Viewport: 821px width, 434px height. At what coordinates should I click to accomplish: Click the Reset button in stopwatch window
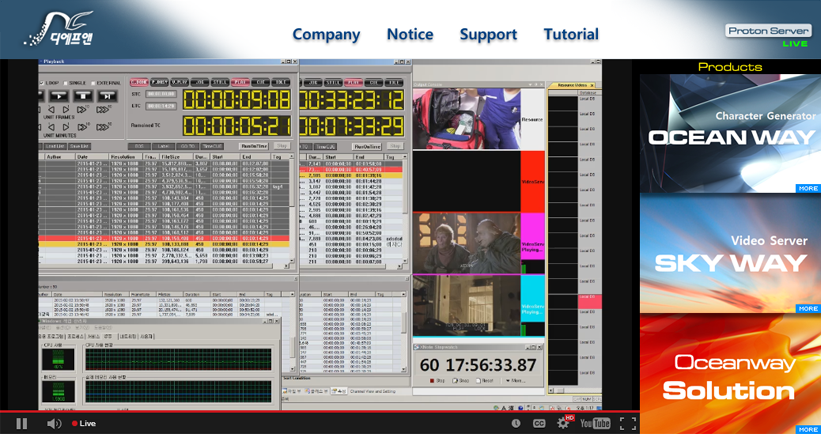point(485,381)
